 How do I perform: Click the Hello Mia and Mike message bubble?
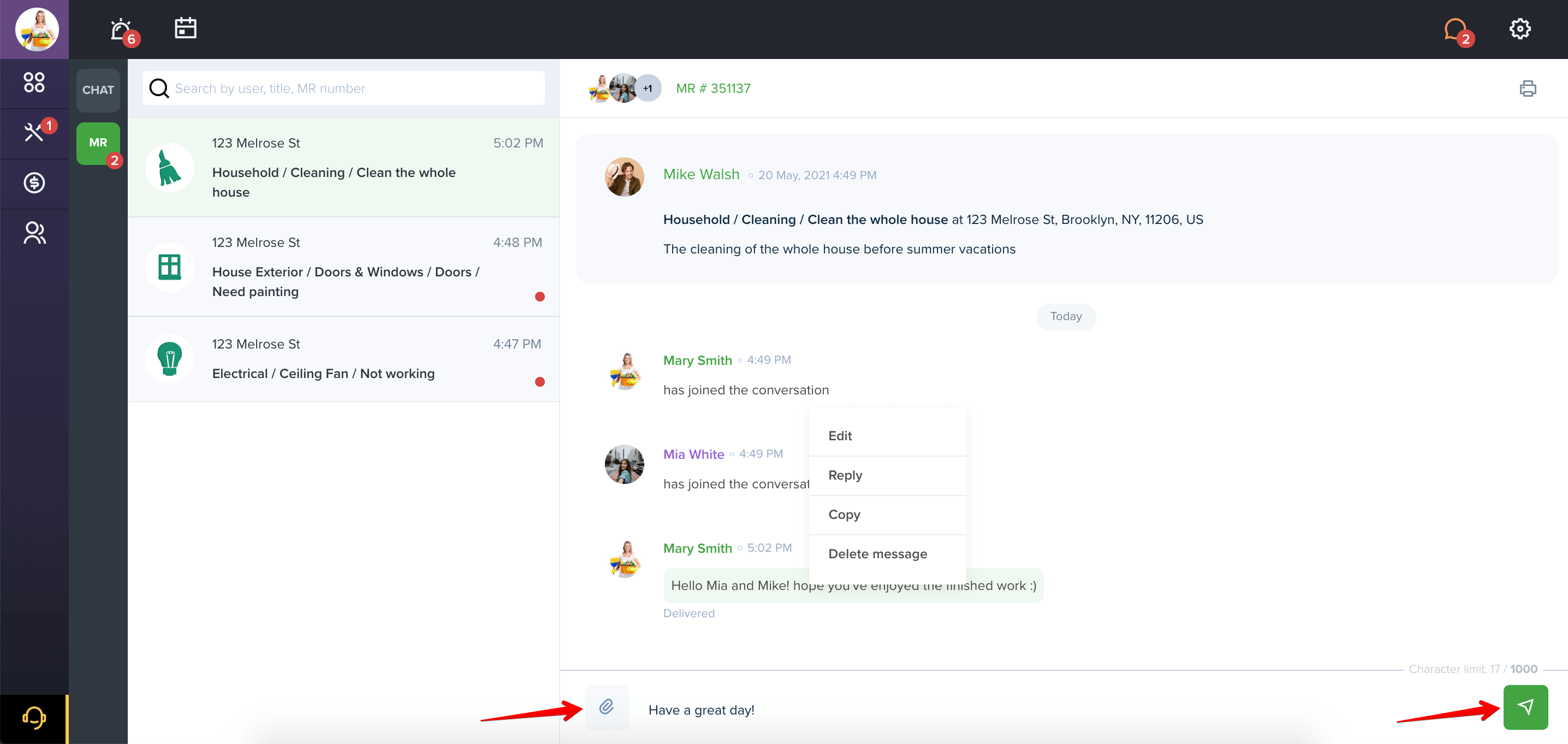pyautogui.click(x=853, y=586)
